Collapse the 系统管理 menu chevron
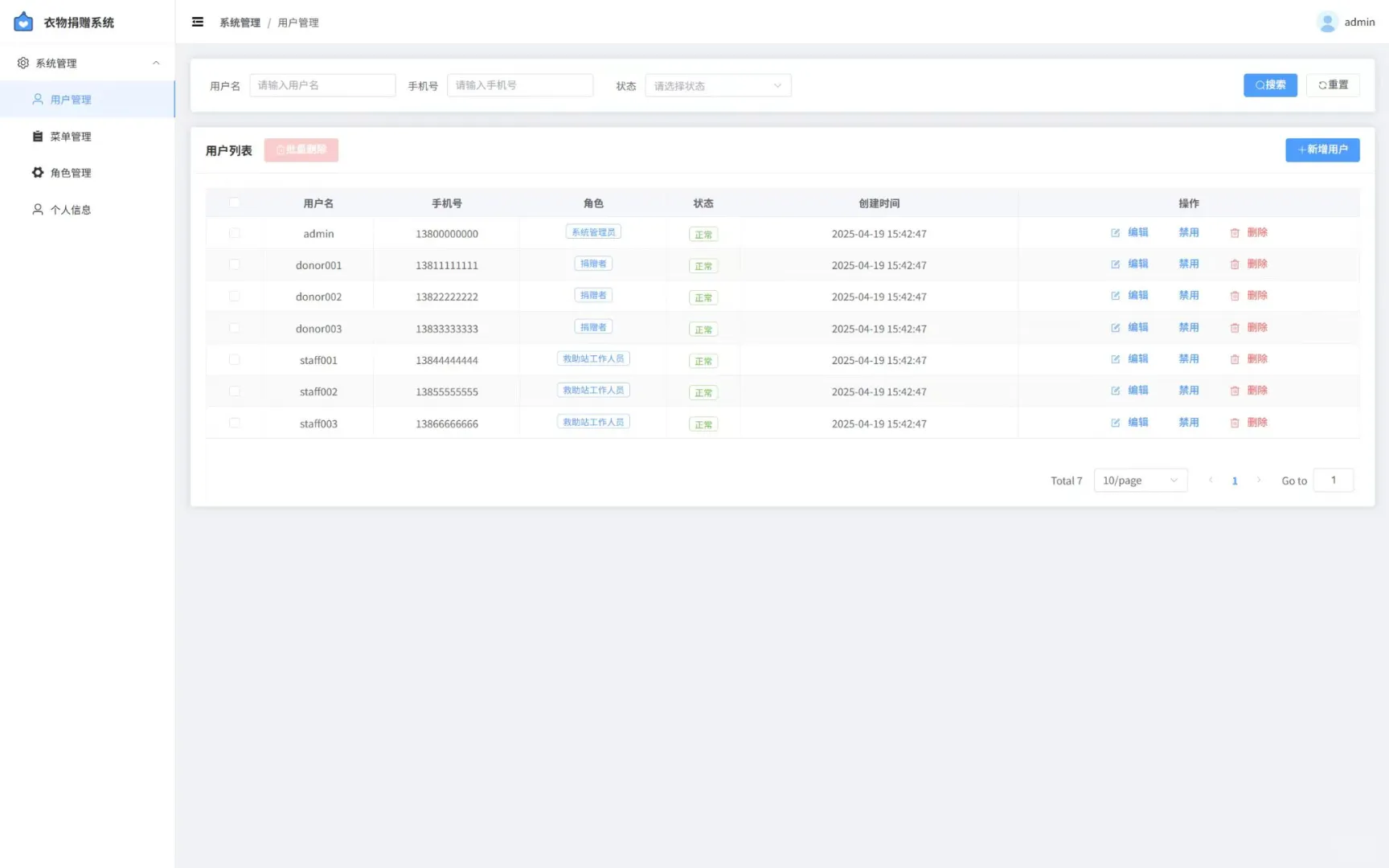The height and width of the screenshot is (868, 1389). (156, 63)
